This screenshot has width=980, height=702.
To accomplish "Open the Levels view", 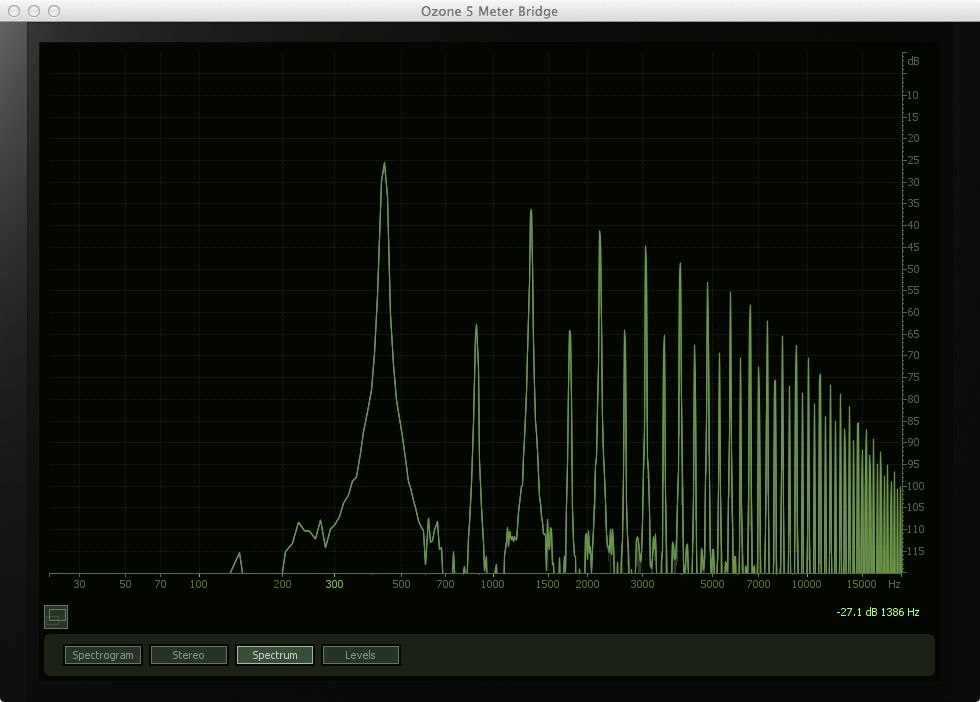I will tap(361, 655).
